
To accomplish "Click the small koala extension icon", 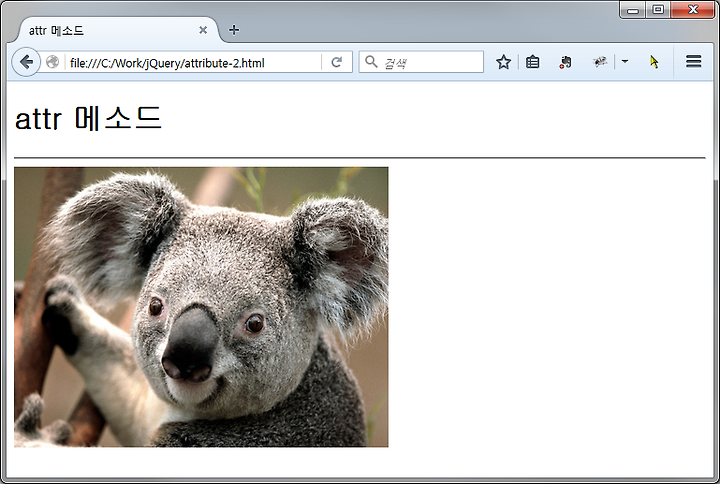I will point(600,62).
